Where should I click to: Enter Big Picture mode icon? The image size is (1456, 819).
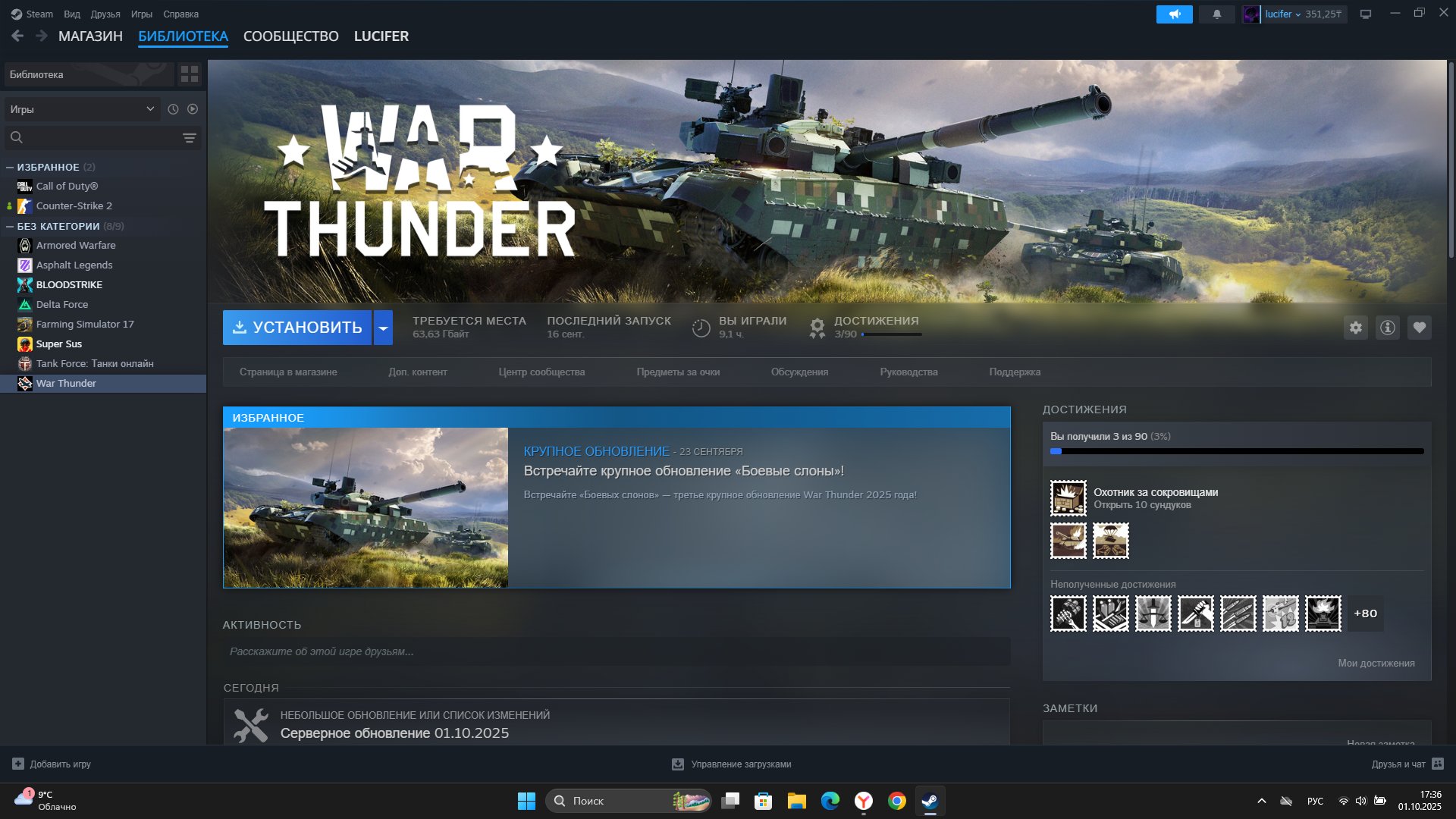[x=1365, y=14]
